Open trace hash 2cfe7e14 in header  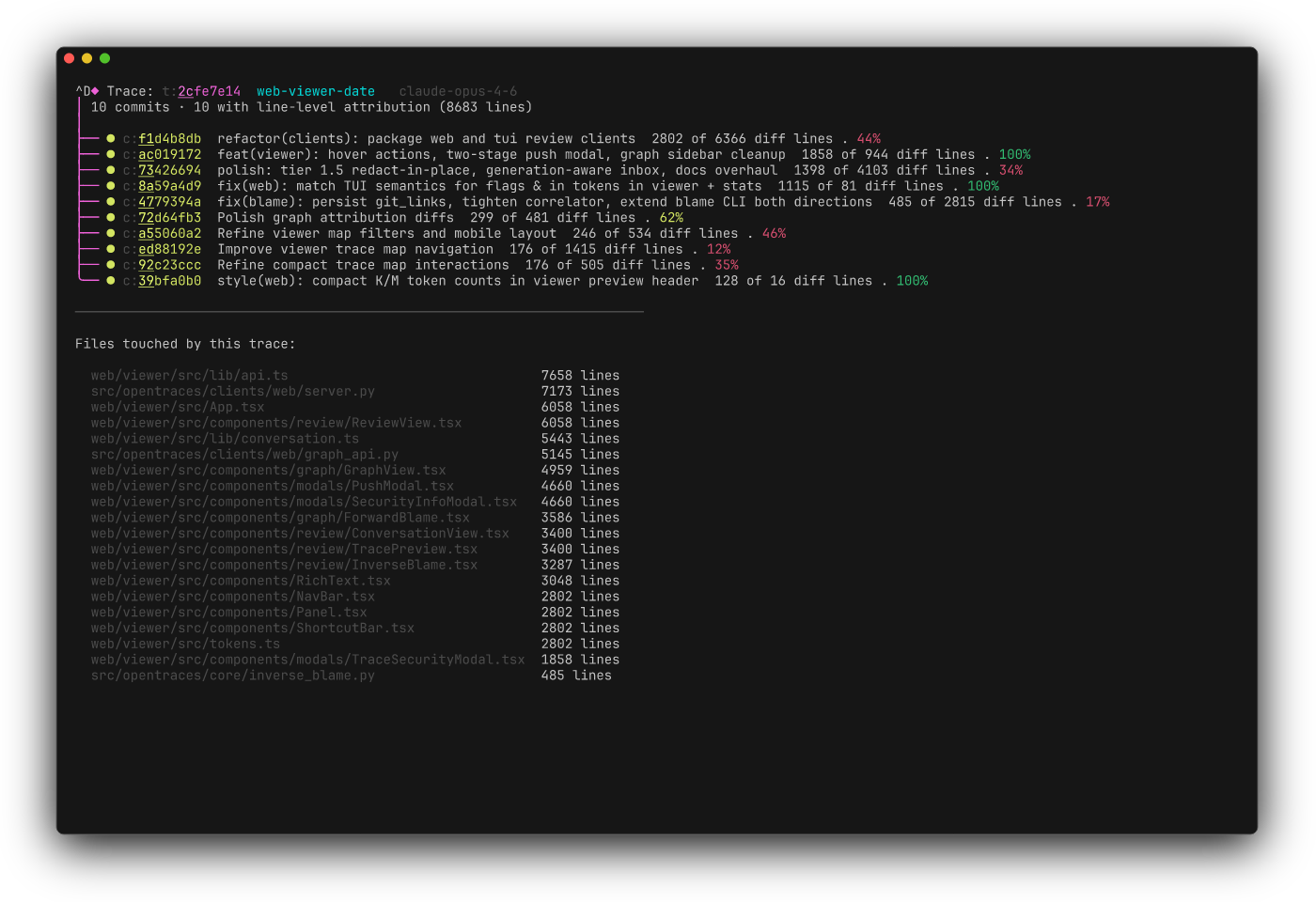pos(209,91)
